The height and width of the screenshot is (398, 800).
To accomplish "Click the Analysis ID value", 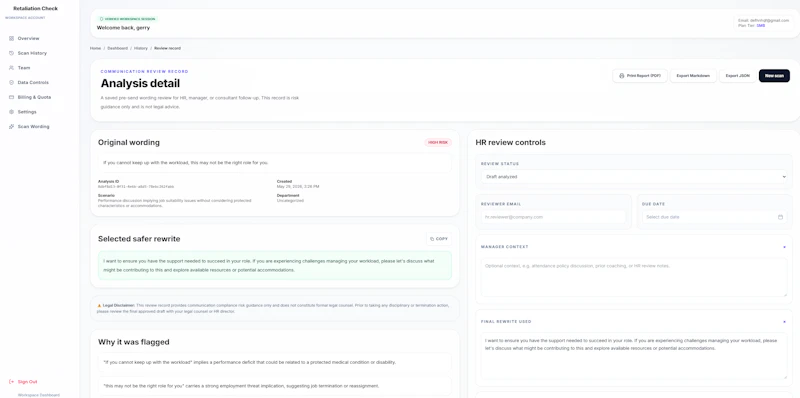I will (x=136, y=187).
